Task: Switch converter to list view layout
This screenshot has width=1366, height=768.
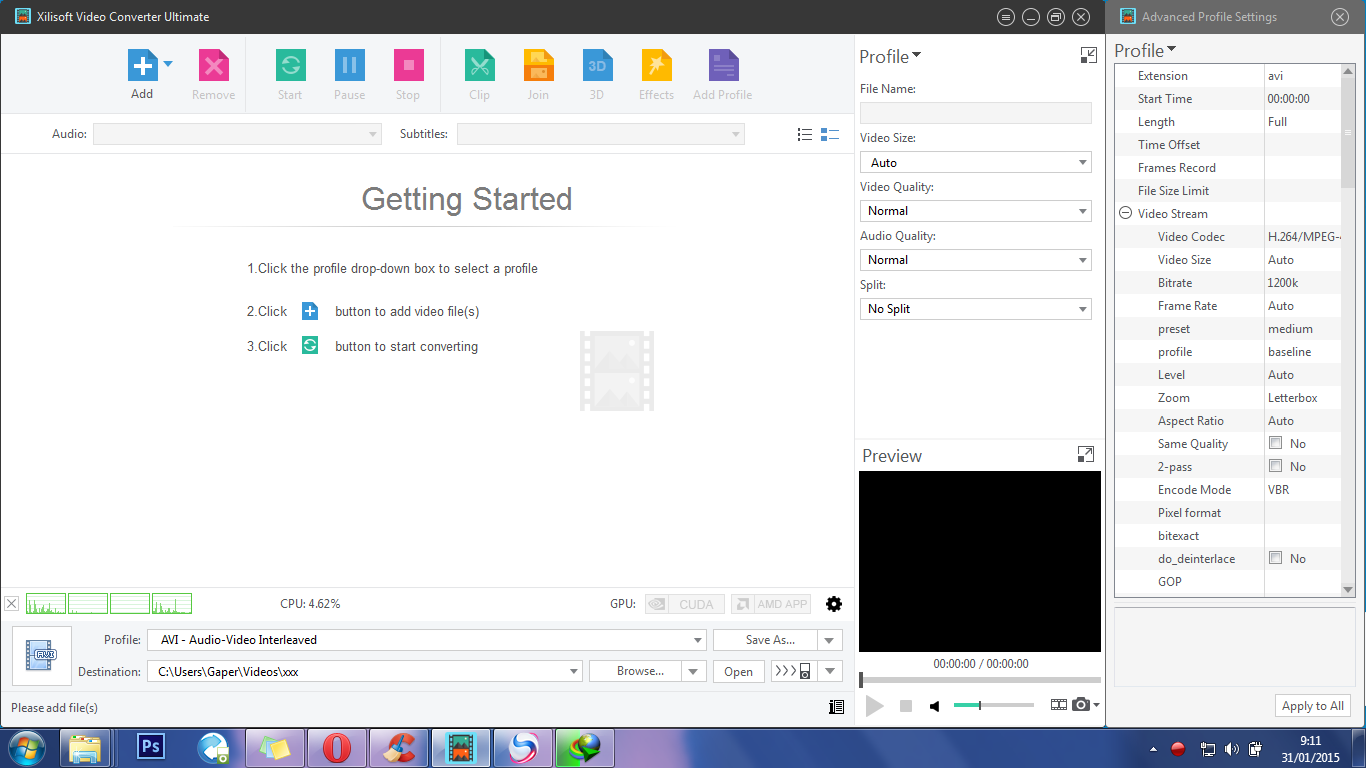Action: click(x=805, y=134)
